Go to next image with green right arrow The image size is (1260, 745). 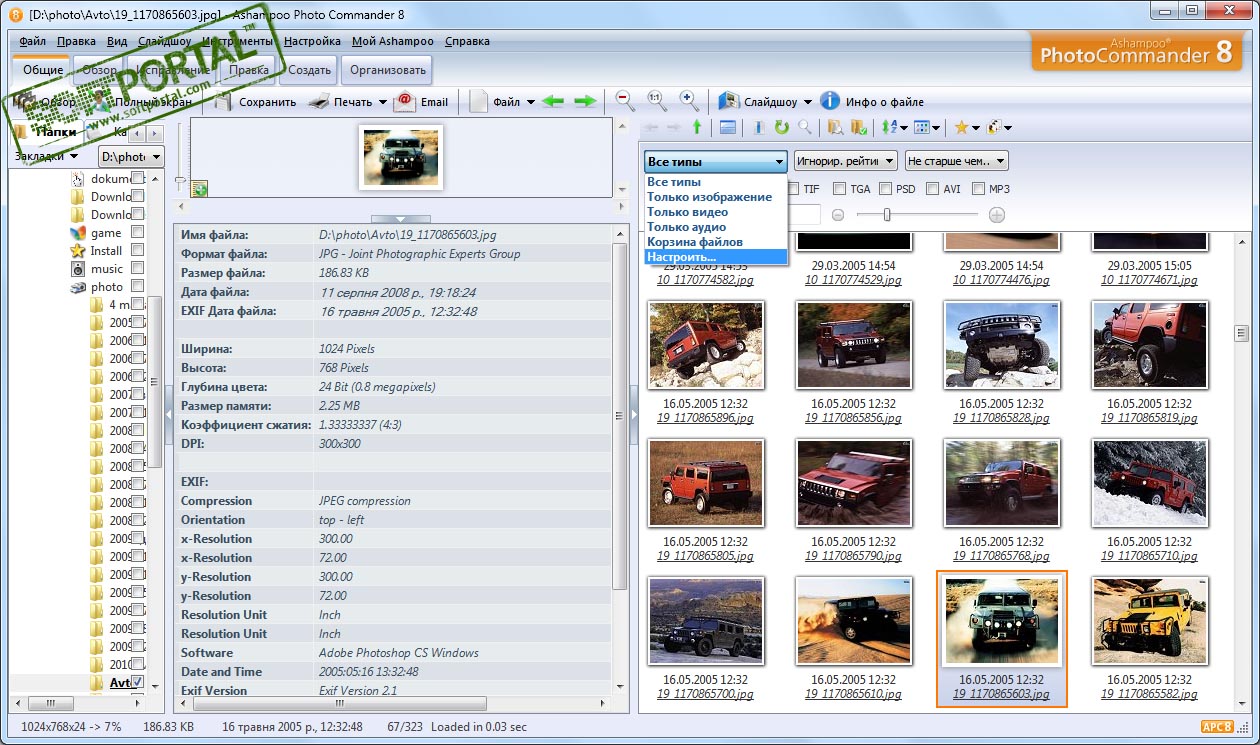[585, 101]
